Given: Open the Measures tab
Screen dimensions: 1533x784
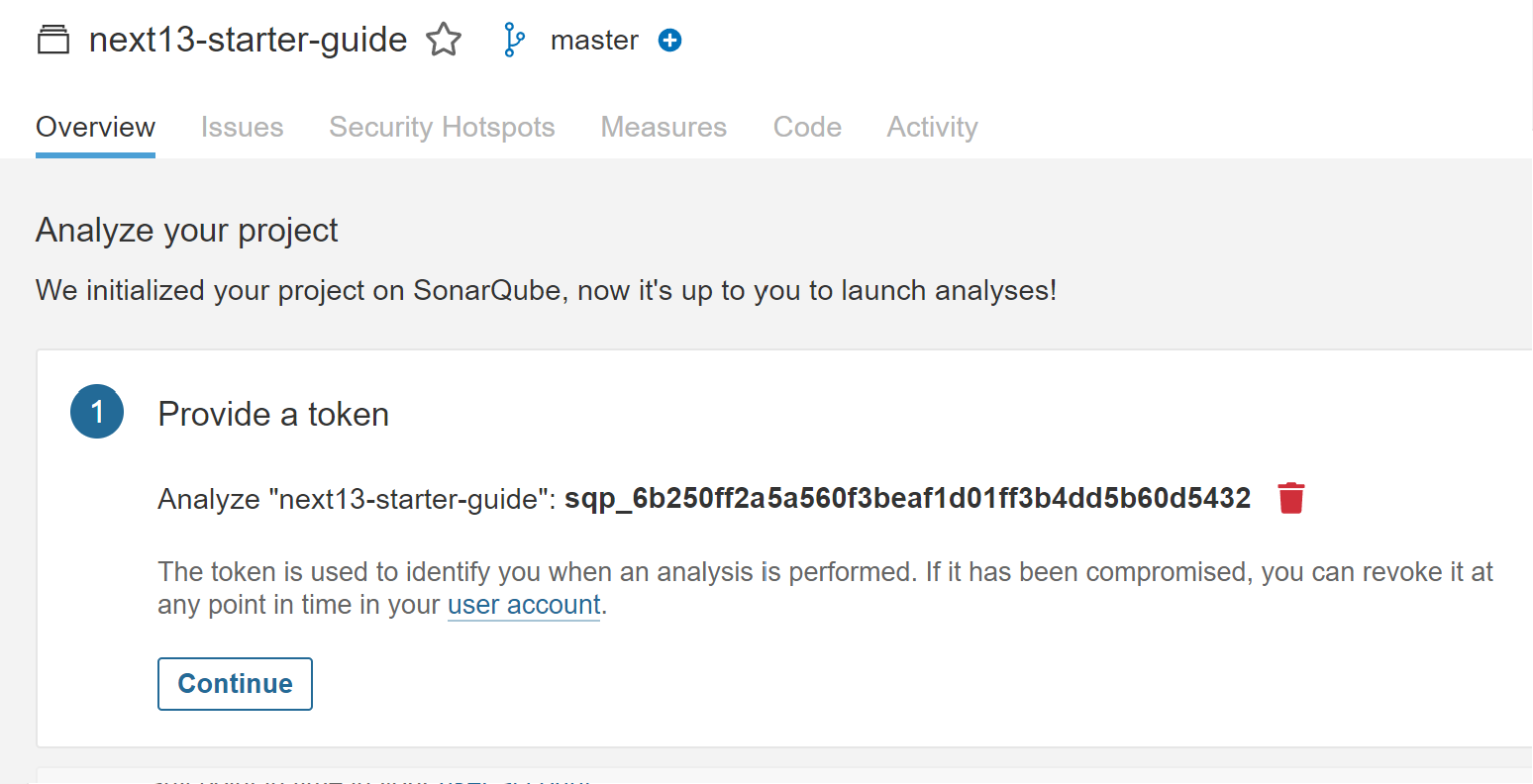Looking at the screenshot, I should pos(664,128).
